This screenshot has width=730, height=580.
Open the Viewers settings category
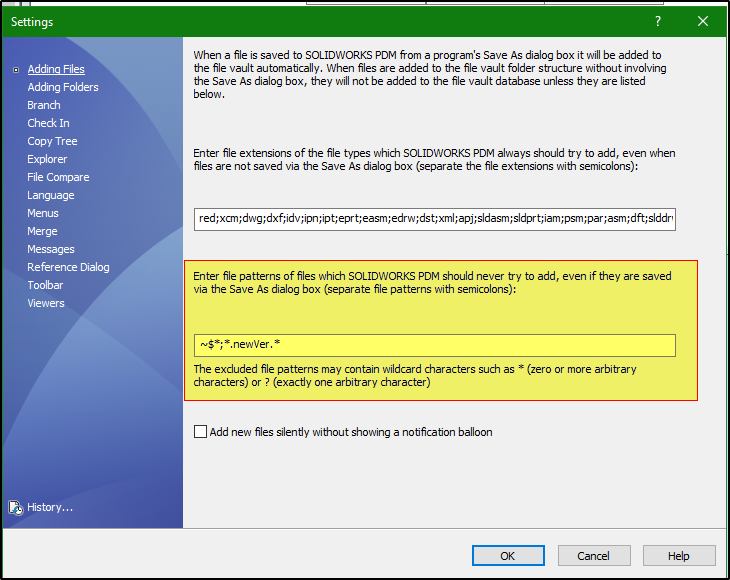coord(46,303)
